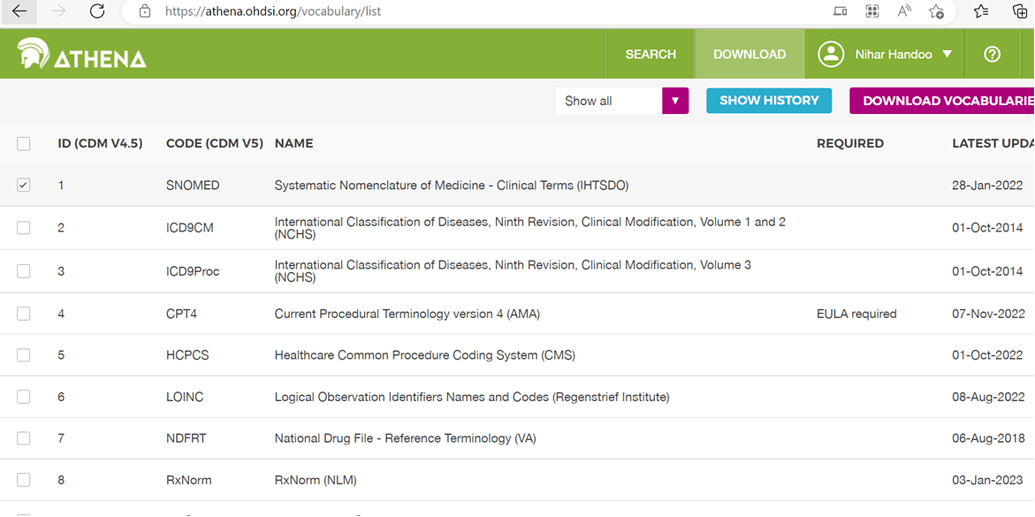The image size is (1035, 517).
Task: Open the Show all filter dropdown
Action: pyautogui.click(x=622, y=101)
